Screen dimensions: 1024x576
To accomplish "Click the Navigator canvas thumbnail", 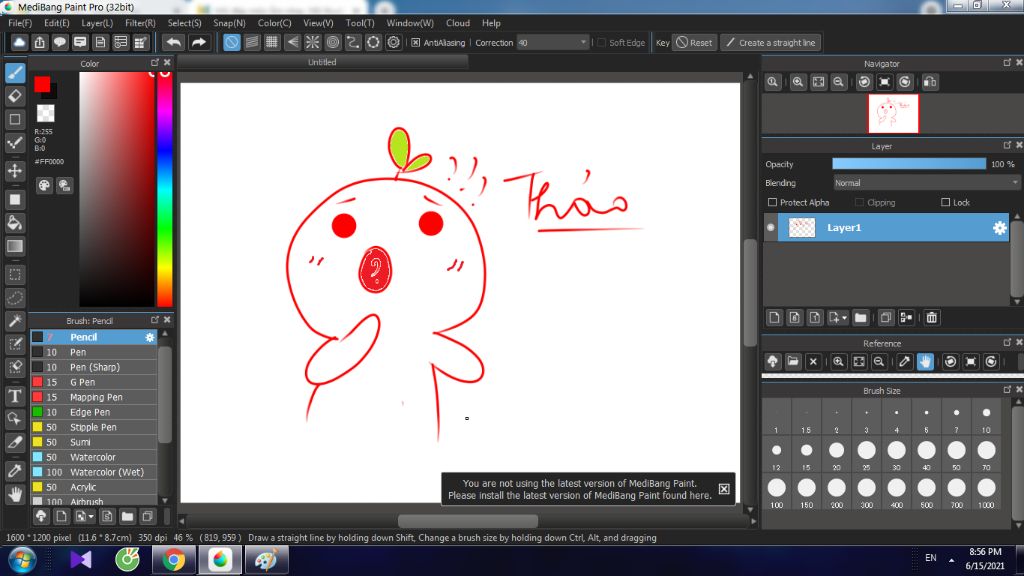I will pyautogui.click(x=893, y=114).
